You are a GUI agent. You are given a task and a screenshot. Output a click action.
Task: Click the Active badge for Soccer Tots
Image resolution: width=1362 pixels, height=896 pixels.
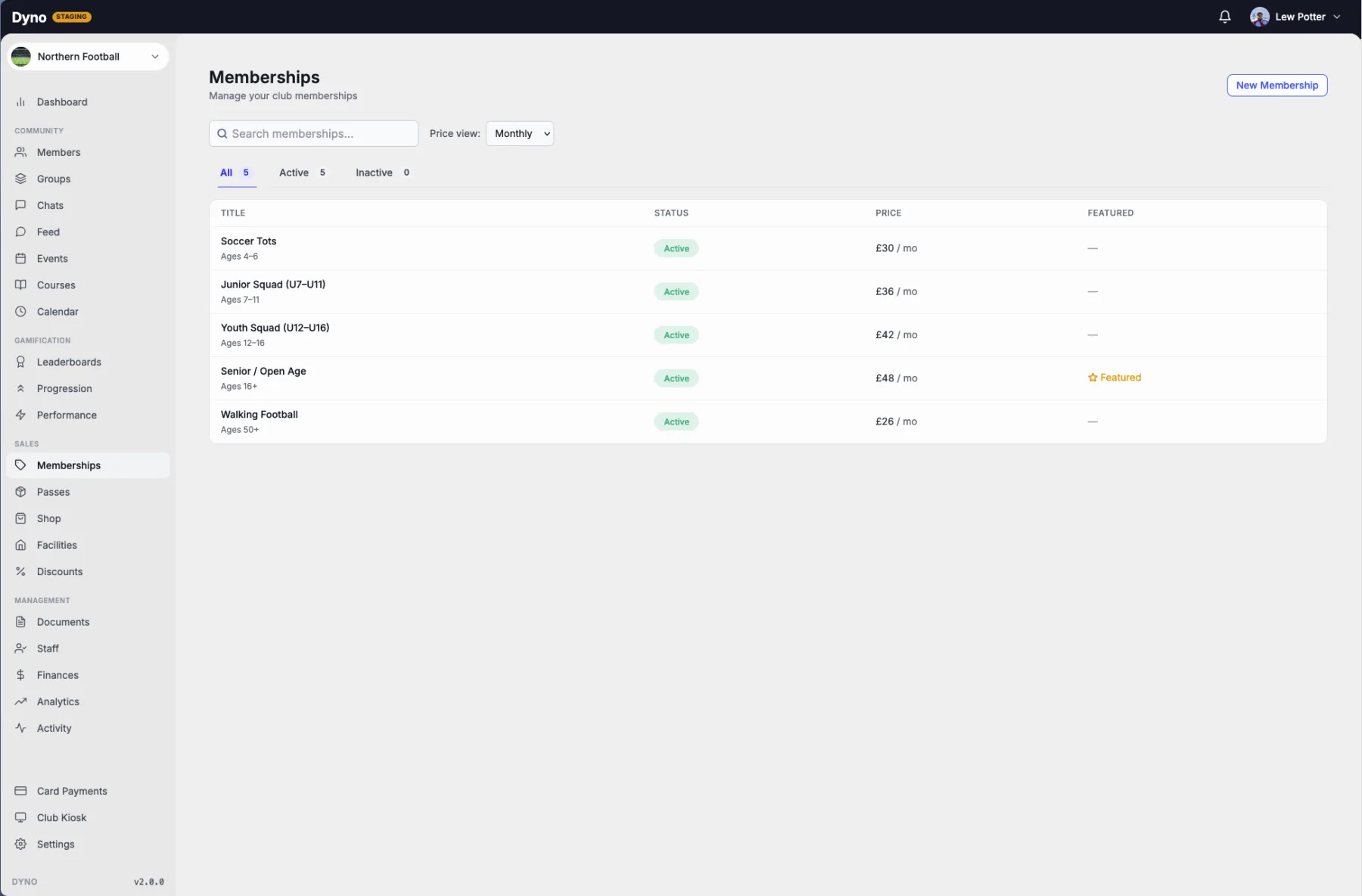click(676, 248)
